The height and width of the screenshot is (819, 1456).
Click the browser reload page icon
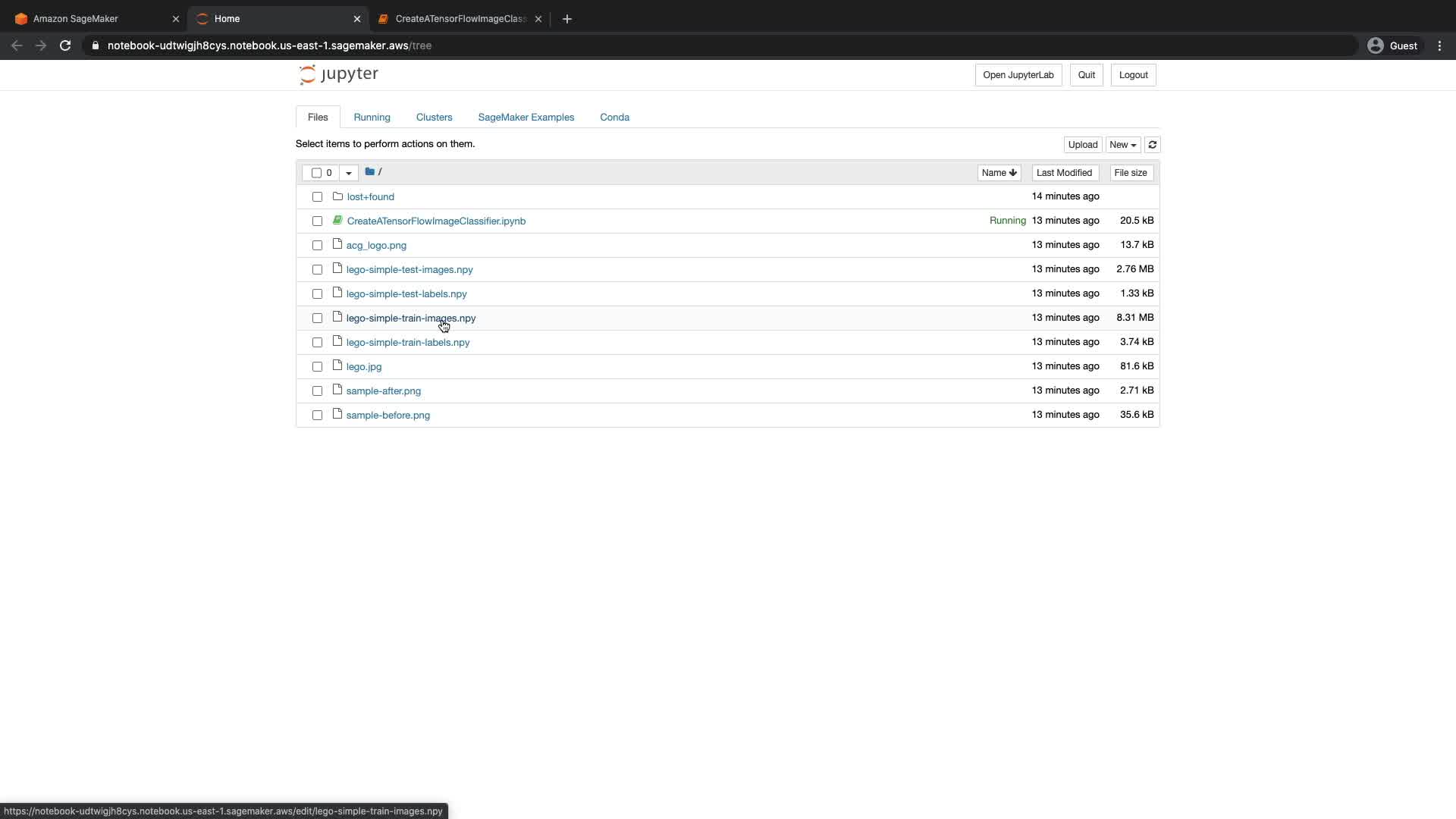tap(65, 45)
